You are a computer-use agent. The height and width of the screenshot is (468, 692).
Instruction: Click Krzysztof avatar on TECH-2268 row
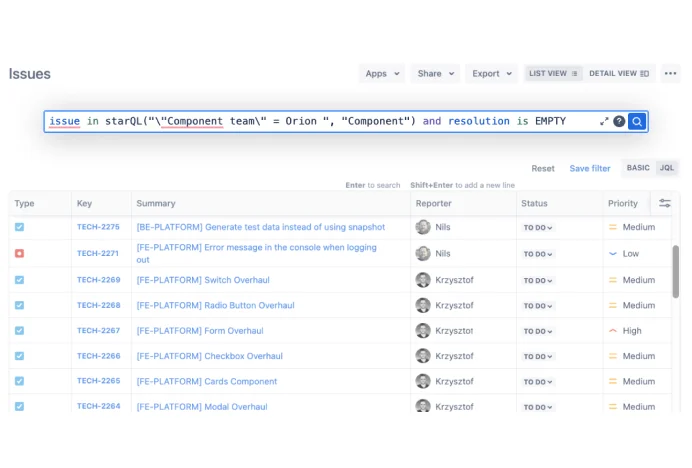click(x=423, y=305)
